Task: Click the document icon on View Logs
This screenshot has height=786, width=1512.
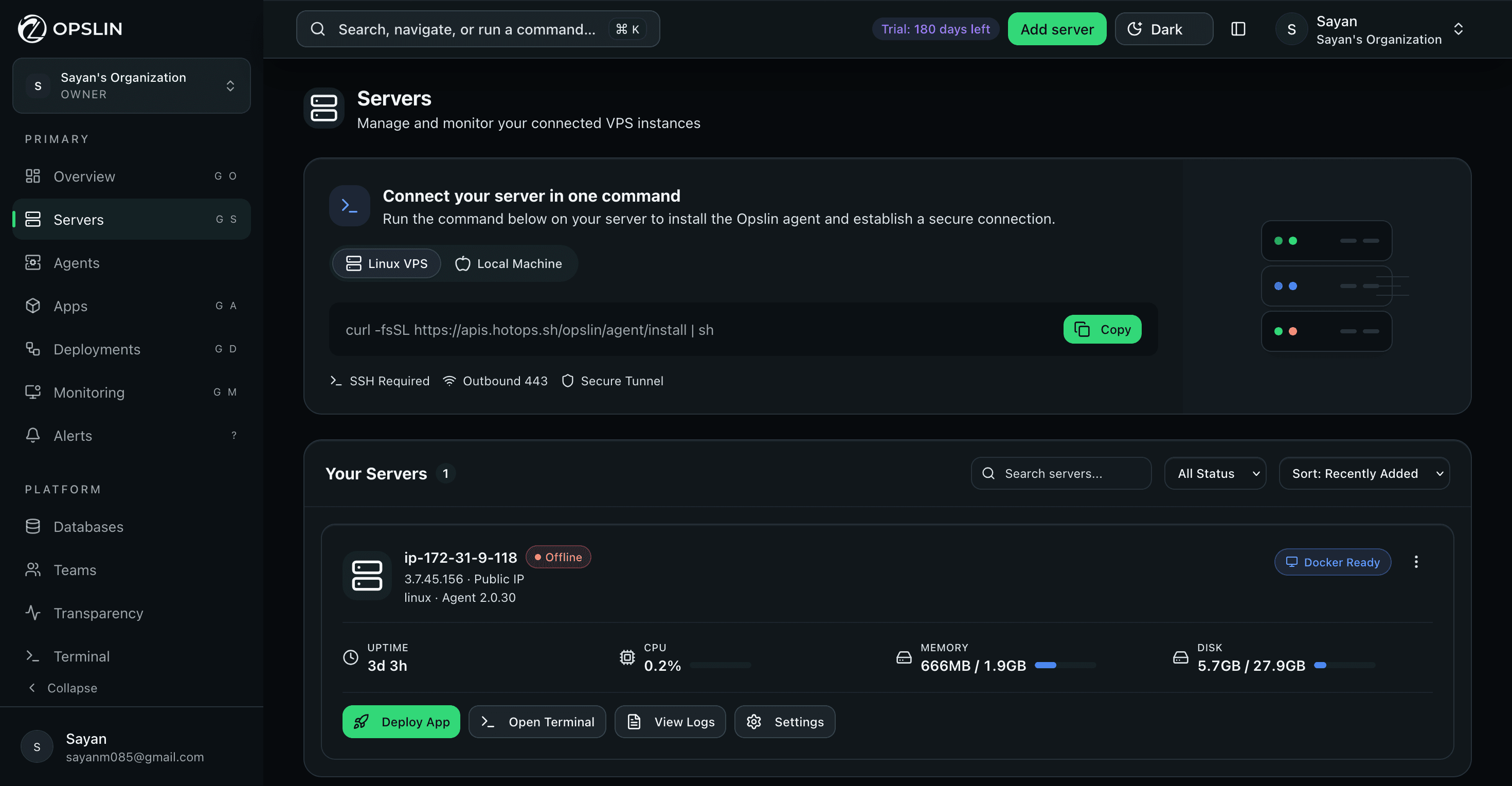Action: pyautogui.click(x=634, y=721)
